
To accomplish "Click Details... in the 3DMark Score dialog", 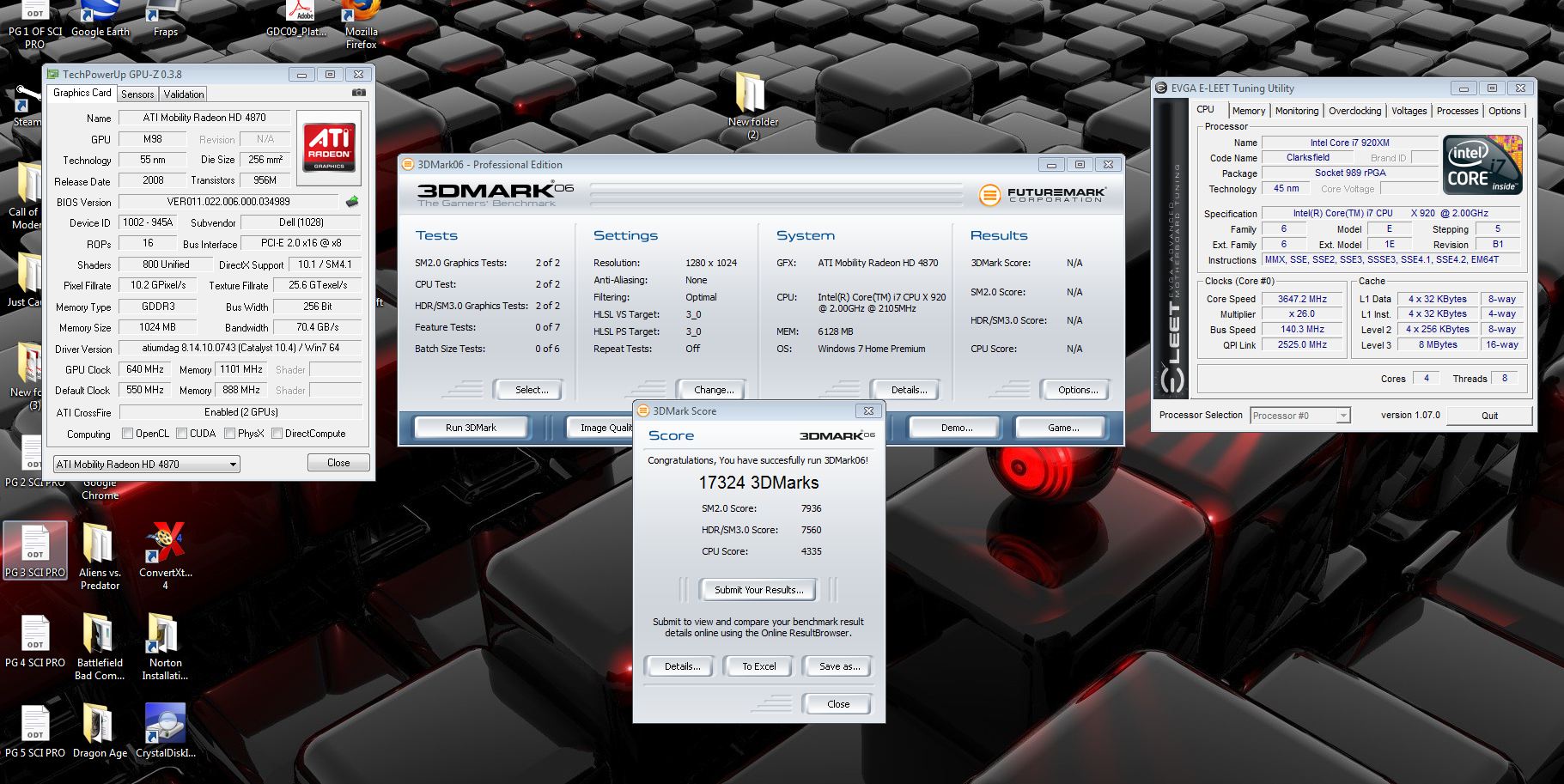I will point(682,666).
